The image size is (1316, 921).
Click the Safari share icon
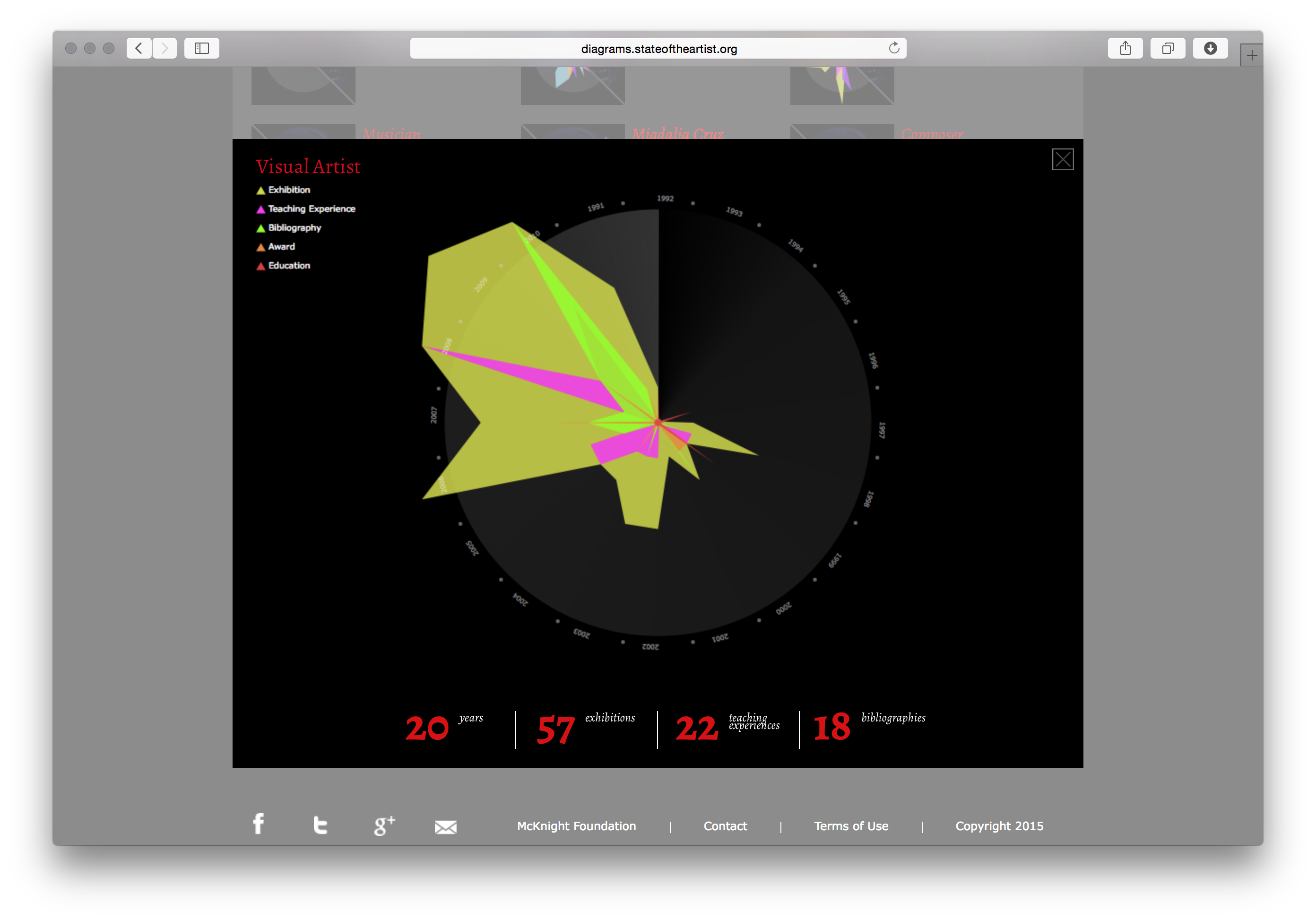(1125, 48)
